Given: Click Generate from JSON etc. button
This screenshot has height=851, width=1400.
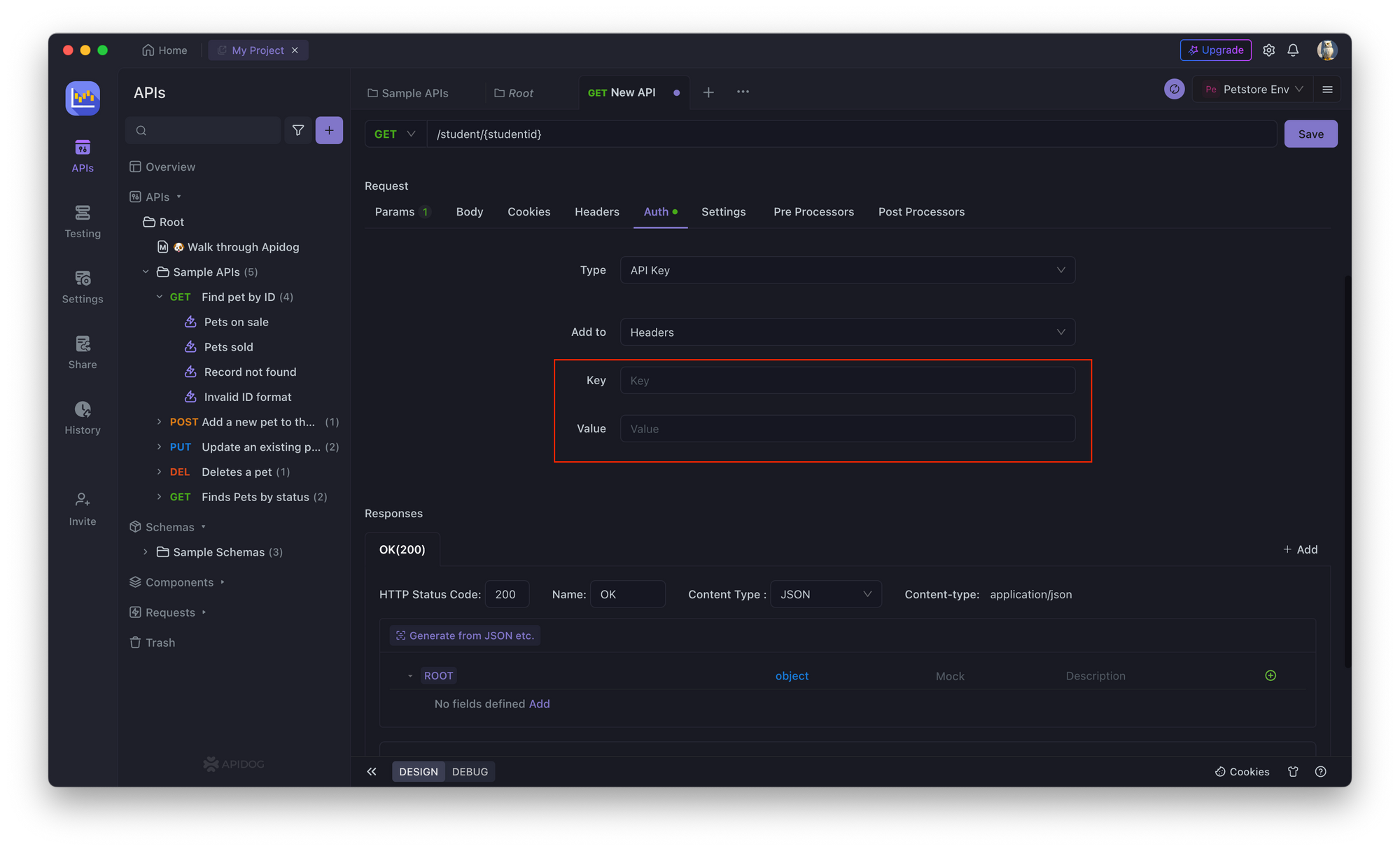Looking at the screenshot, I should [x=465, y=635].
